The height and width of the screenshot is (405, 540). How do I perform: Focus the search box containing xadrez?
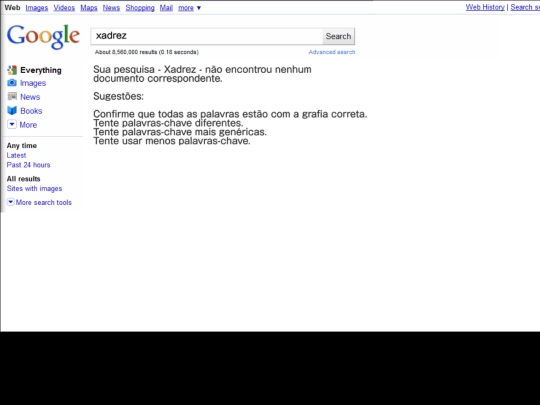coord(207,36)
